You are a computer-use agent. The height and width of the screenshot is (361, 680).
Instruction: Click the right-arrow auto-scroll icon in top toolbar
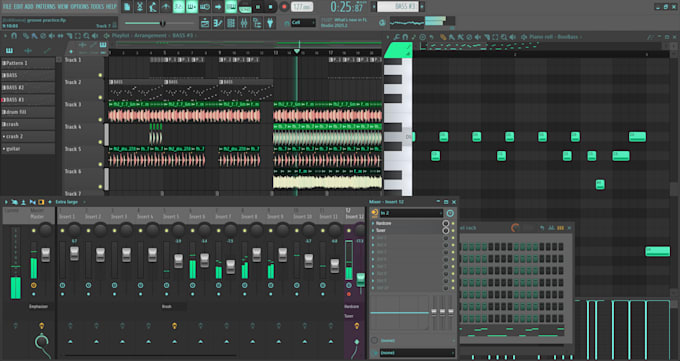(x=218, y=7)
